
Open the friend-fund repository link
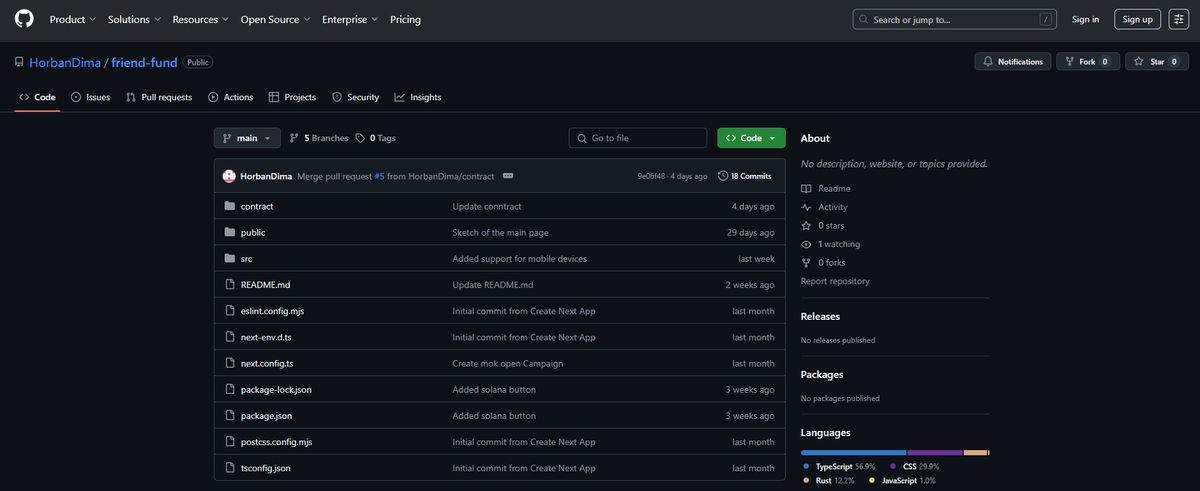[x=144, y=62]
